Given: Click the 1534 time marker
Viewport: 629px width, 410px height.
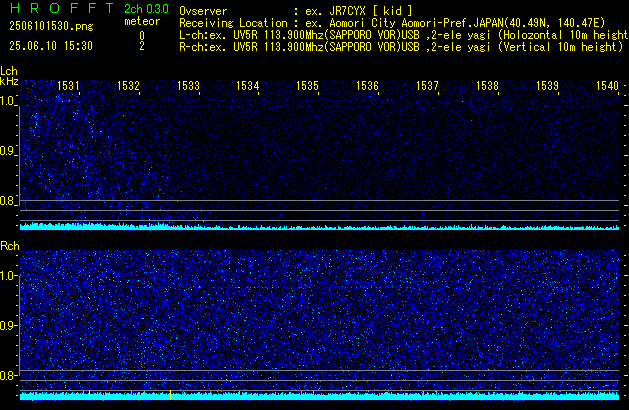Looking at the screenshot, I should [x=248, y=86].
